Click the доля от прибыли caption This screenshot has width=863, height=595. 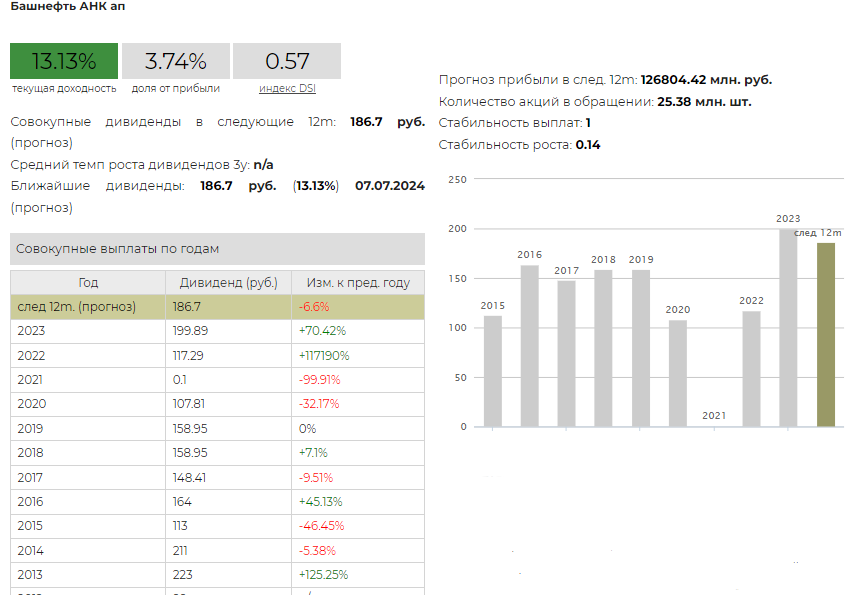pos(176,89)
